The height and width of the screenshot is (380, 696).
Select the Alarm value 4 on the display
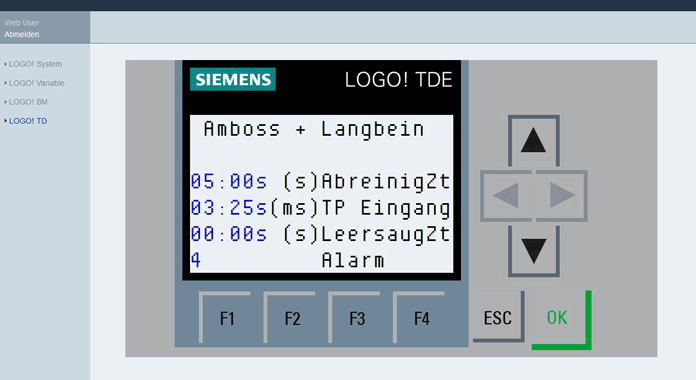[196, 260]
